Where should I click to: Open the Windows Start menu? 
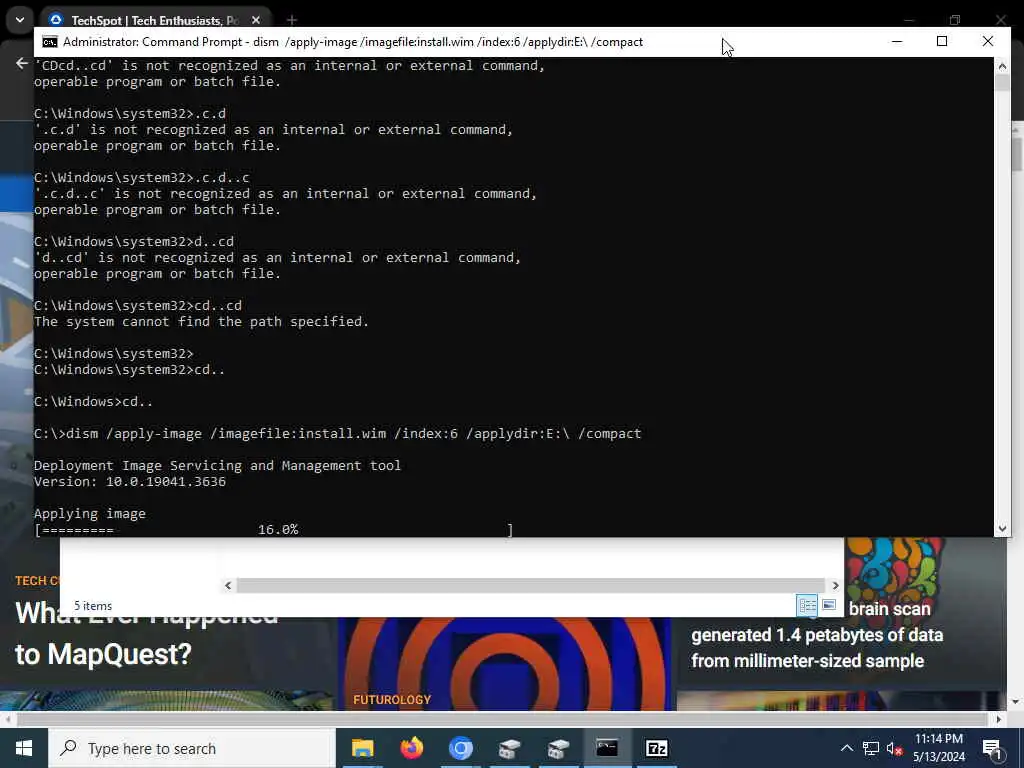(24, 748)
